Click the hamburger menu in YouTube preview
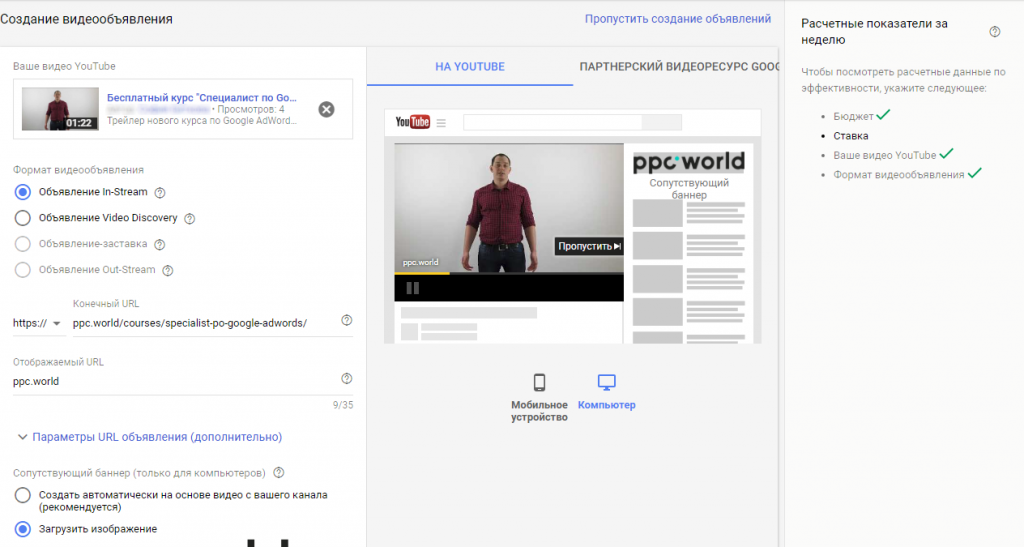Image resolution: width=1024 pixels, height=547 pixels. click(441, 123)
